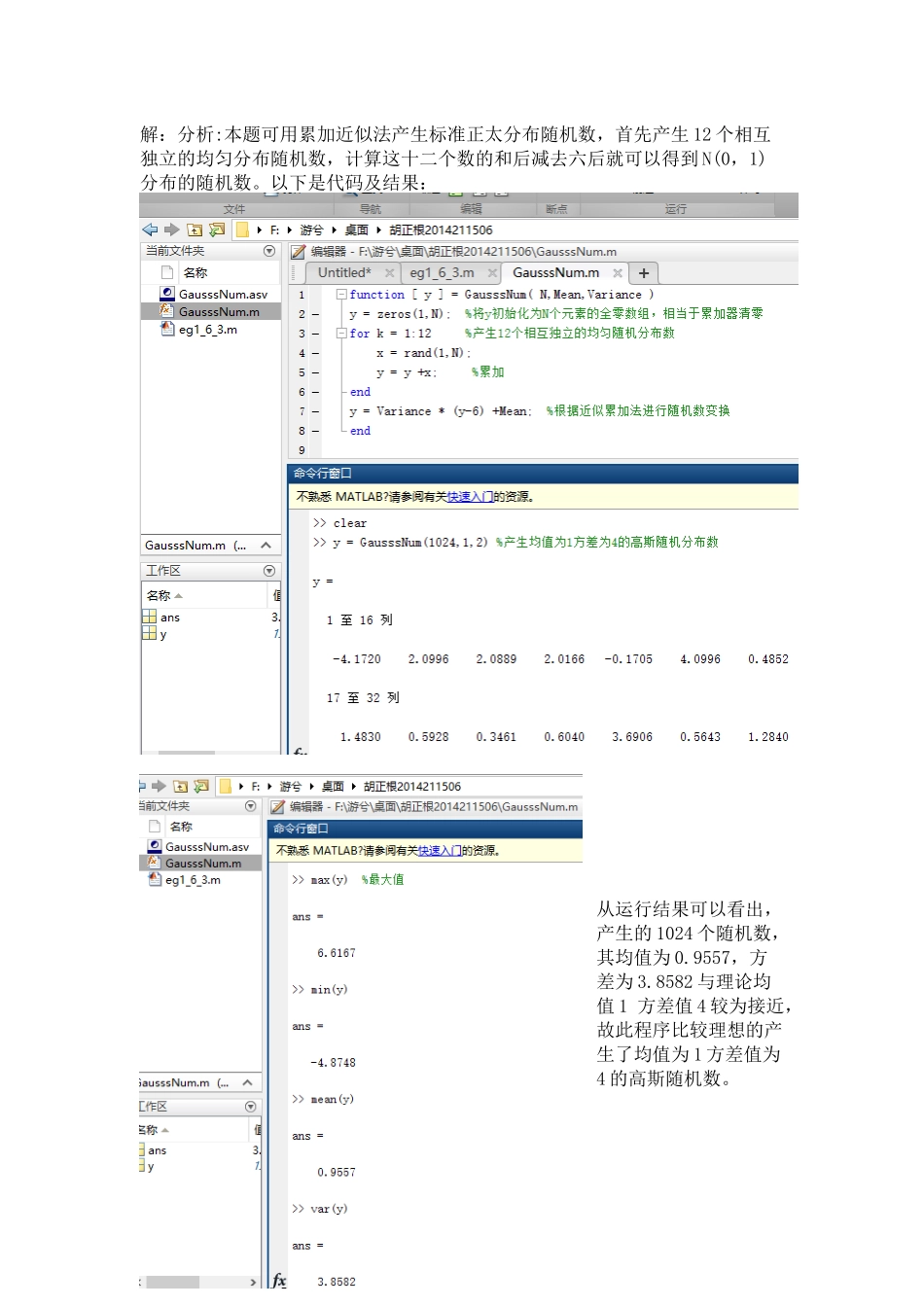Image resolution: width=924 pixels, height=1307 pixels.
Task: Click 桌面 folder in lower address path
Action: click(x=334, y=787)
